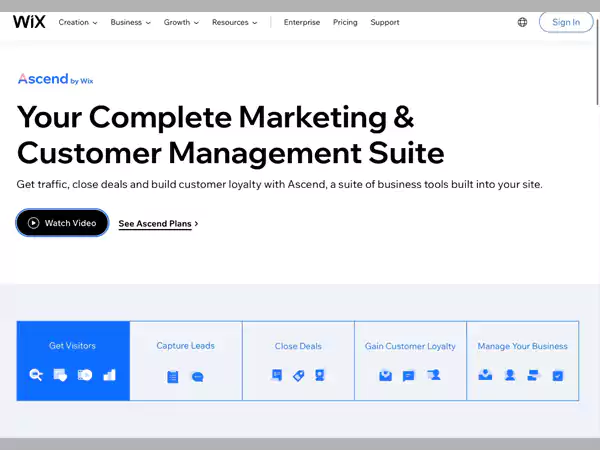
Task: Expand the Resources dropdown menu
Action: 235,22
